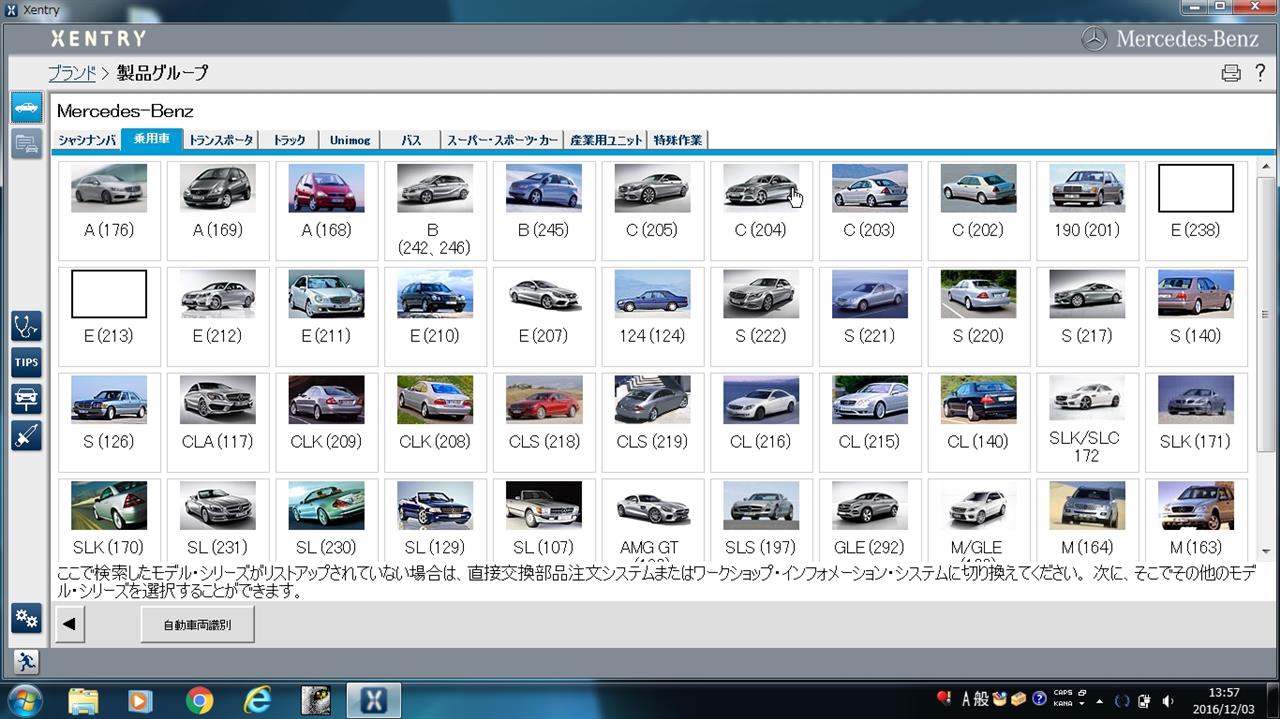The width and height of the screenshot is (1280, 719).
Task: Follow the ブランド breadcrumb link
Action: click(x=72, y=72)
